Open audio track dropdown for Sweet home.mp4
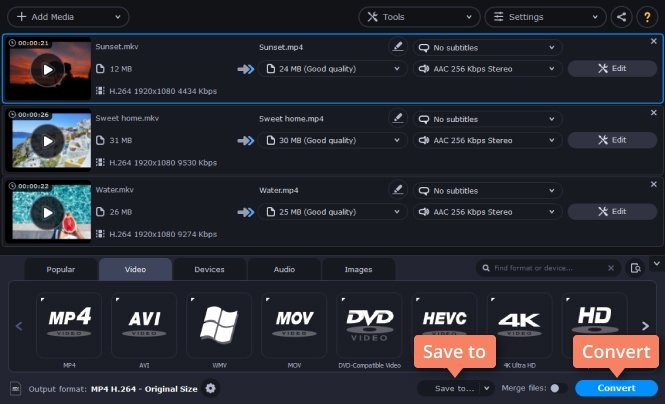The image size is (665, 404). click(487, 140)
